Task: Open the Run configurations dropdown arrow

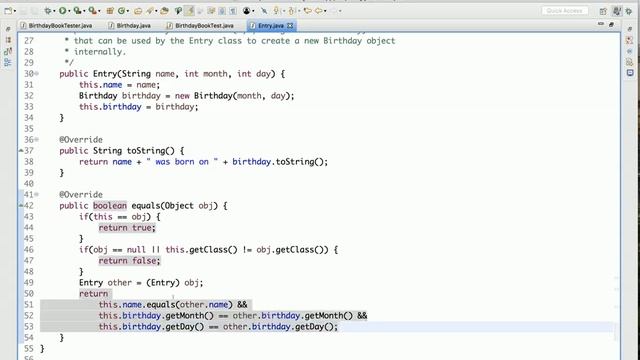Action: pyautogui.click(x=69, y=11)
